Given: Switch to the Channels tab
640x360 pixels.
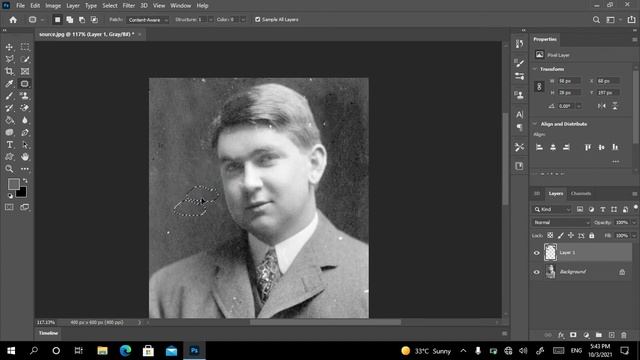Looking at the screenshot, I should [581, 193].
